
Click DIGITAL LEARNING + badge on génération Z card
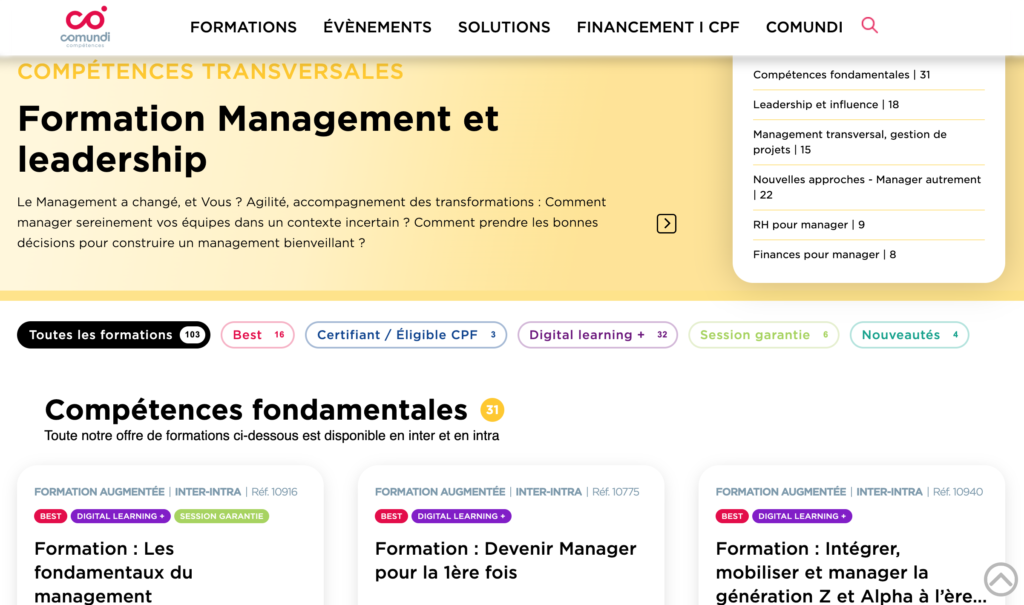pyautogui.click(x=801, y=516)
